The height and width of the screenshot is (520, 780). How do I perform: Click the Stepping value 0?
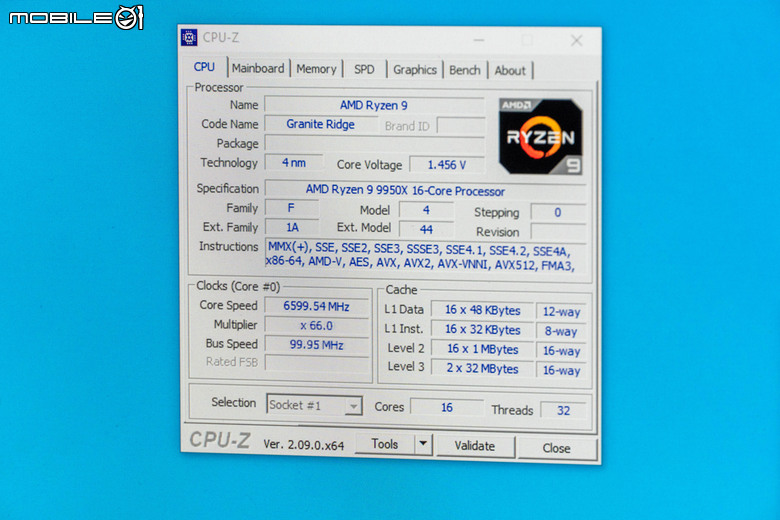point(558,212)
